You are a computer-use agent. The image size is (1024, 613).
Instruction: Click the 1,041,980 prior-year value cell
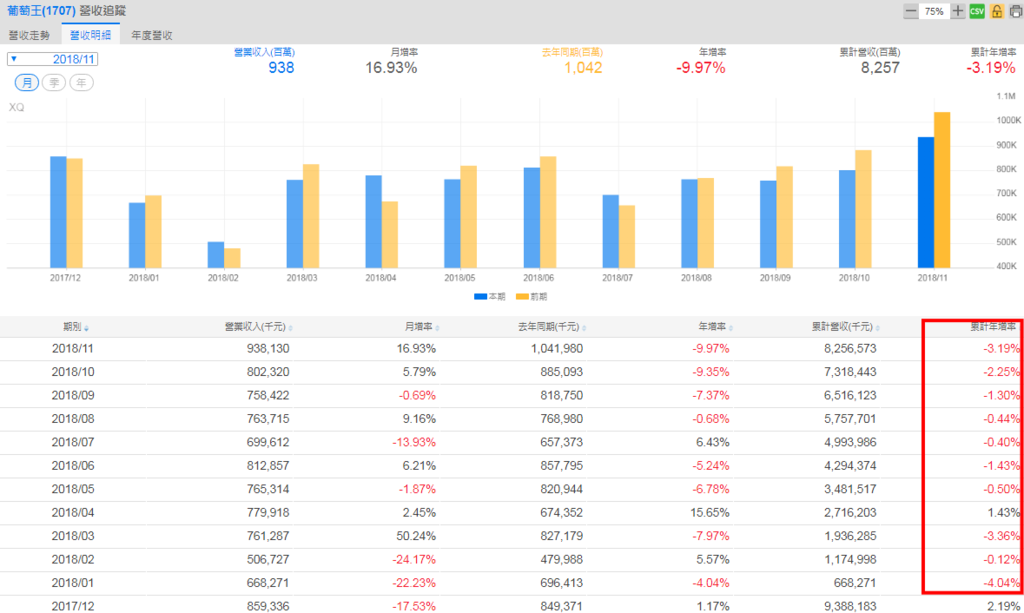pyautogui.click(x=557, y=349)
